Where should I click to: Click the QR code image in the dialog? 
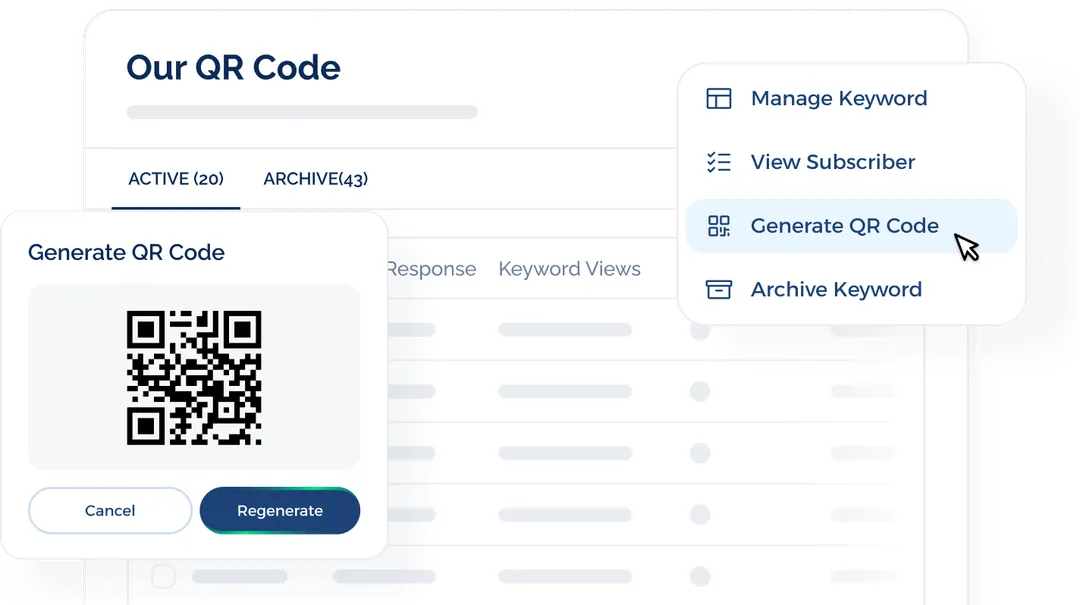(194, 377)
